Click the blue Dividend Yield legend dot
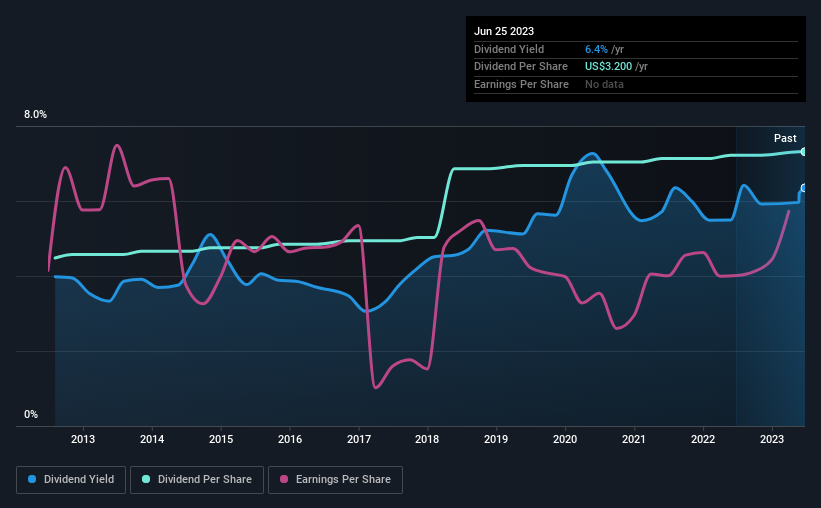This screenshot has height=508, width=821. pyautogui.click(x=32, y=479)
